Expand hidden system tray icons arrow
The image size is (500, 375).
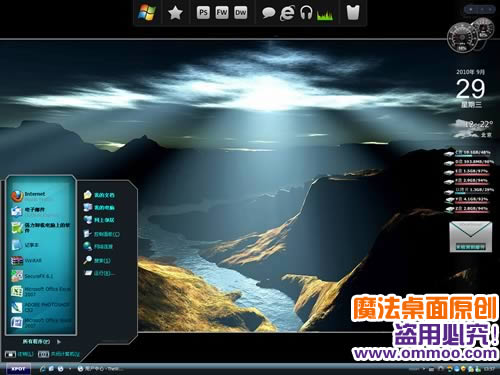[424, 369]
